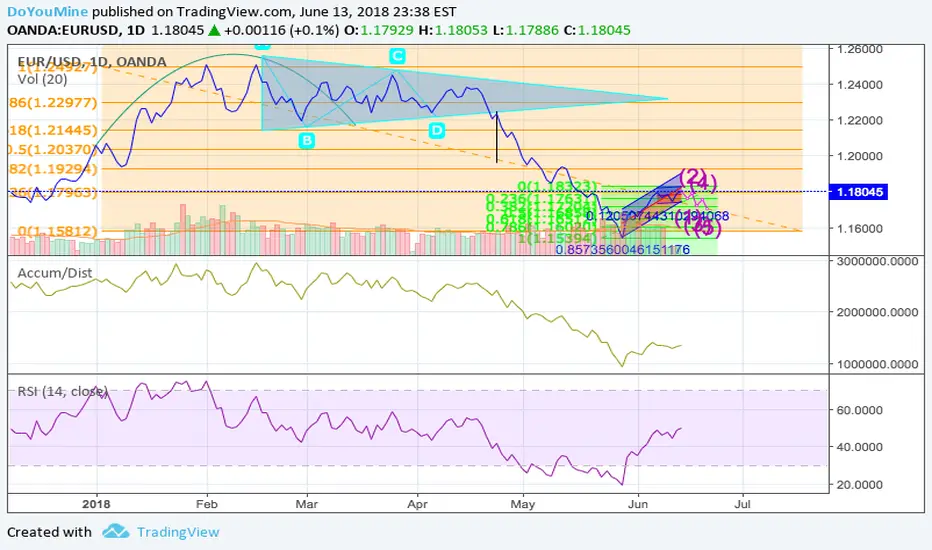Click the Fibonacci 82(1.19294) label
Image resolution: width=932 pixels, height=550 pixels.
click(x=52, y=169)
